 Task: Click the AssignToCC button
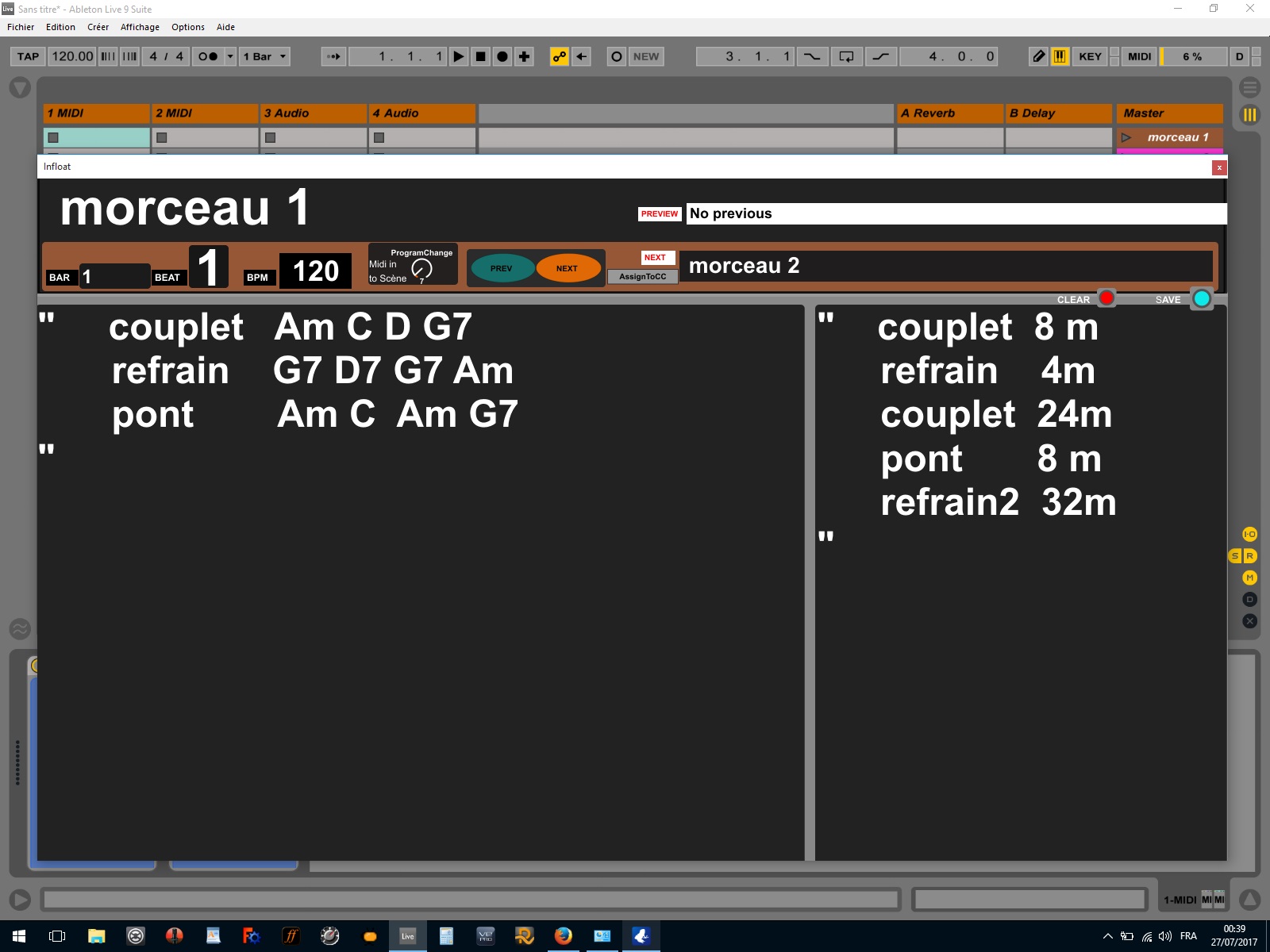pyautogui.click(x=643, y=277)
